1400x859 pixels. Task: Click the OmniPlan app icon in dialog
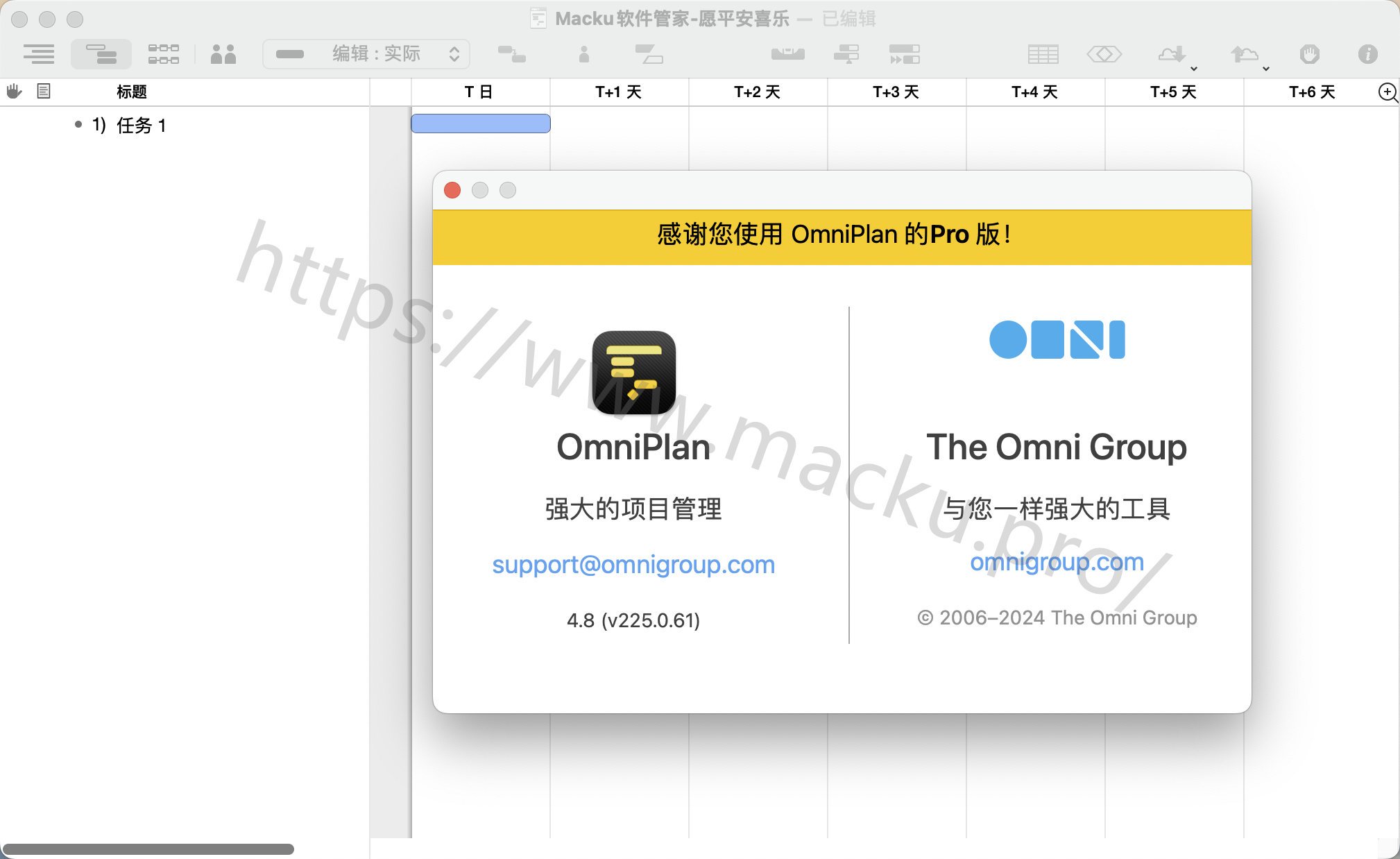[633, 373]
